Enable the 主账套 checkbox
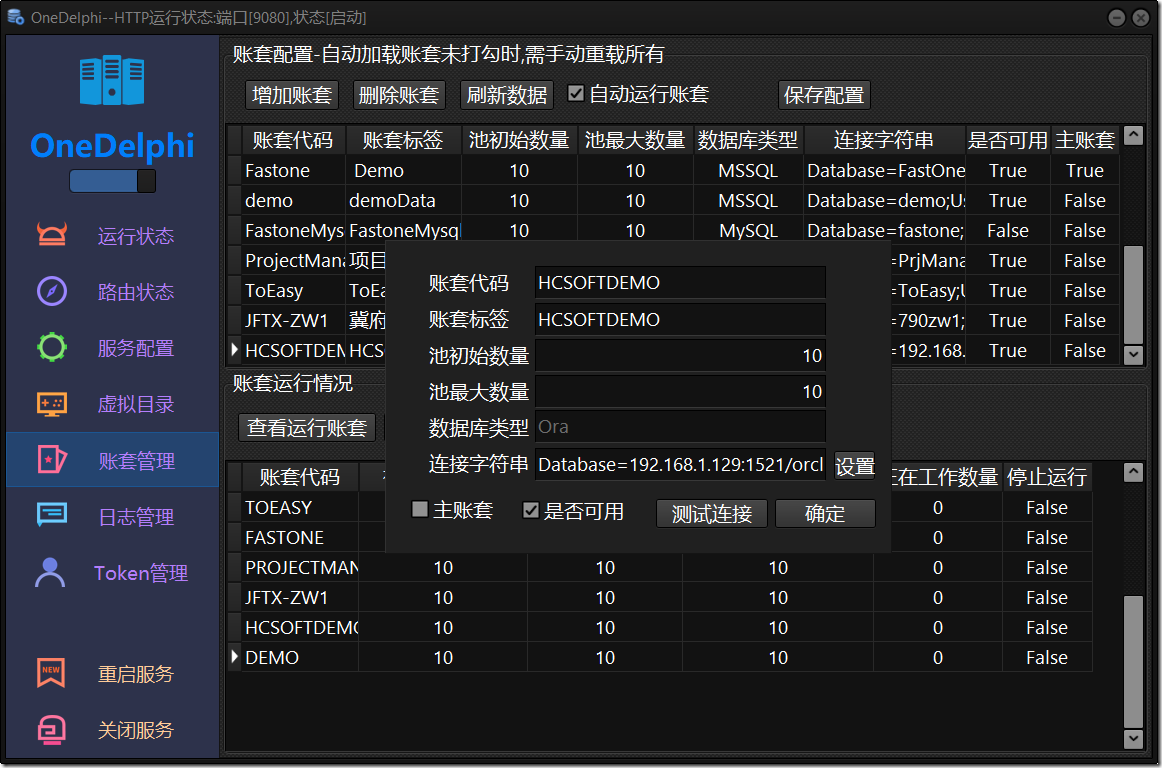Screen dimensions: 1162x768 (419, 510)
